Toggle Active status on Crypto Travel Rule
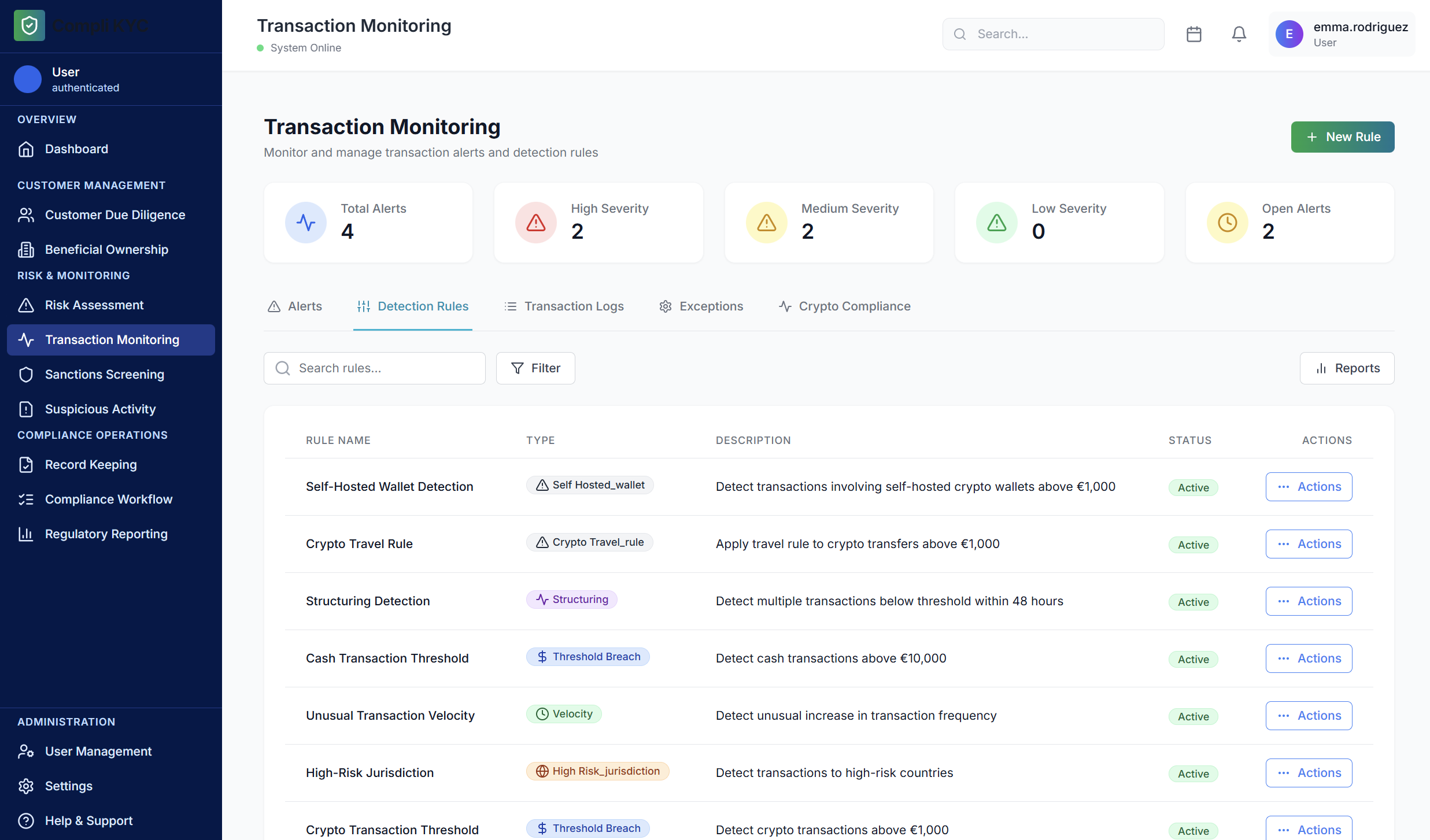1430x840 pixels. [x=1192, y=544]
